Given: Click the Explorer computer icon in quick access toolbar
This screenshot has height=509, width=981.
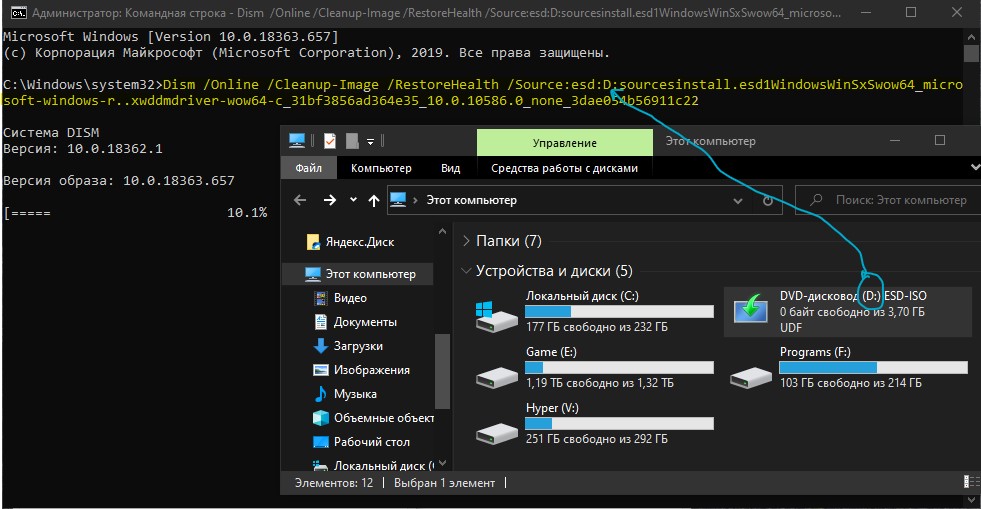Looking at the screenshot, I should click(297, 141).
